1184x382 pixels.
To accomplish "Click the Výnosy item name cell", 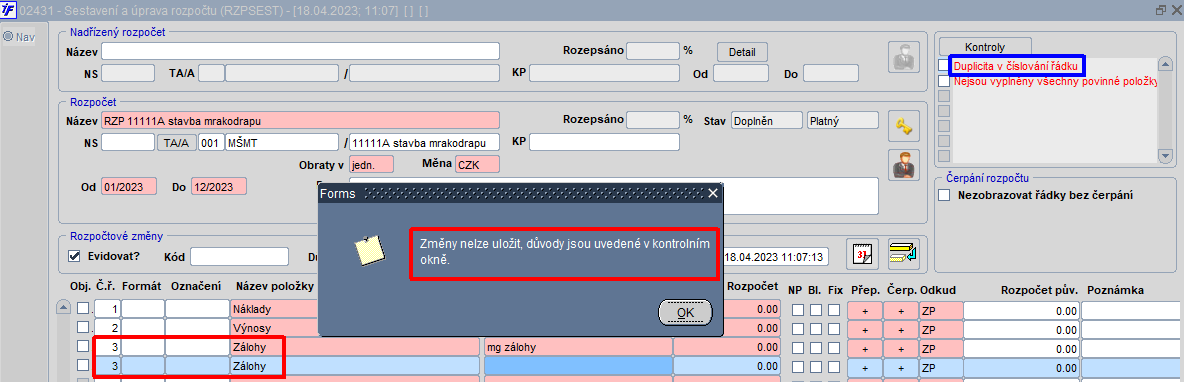I will click(275, 328).
